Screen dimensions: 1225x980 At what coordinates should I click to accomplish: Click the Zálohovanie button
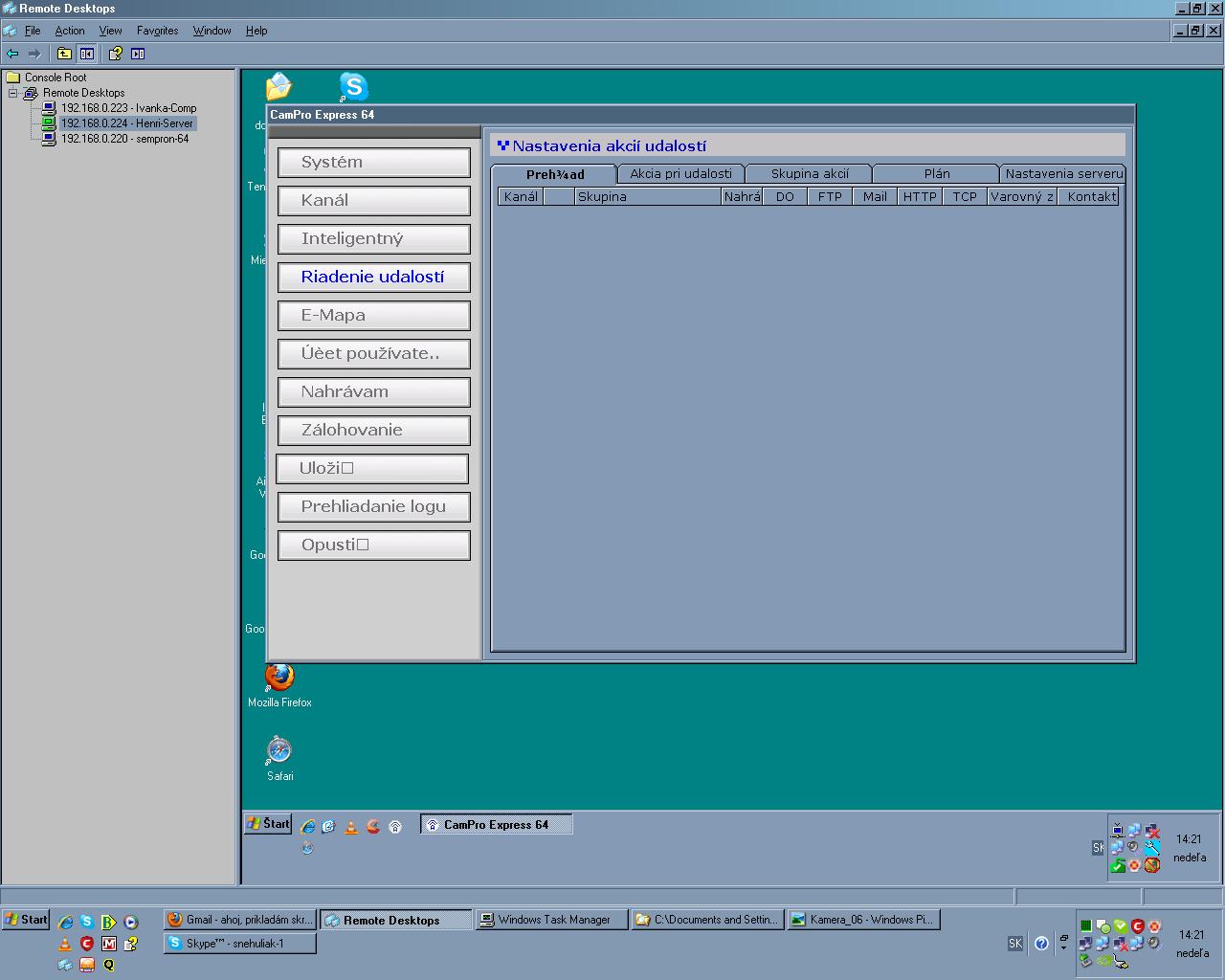coord(373,430)
